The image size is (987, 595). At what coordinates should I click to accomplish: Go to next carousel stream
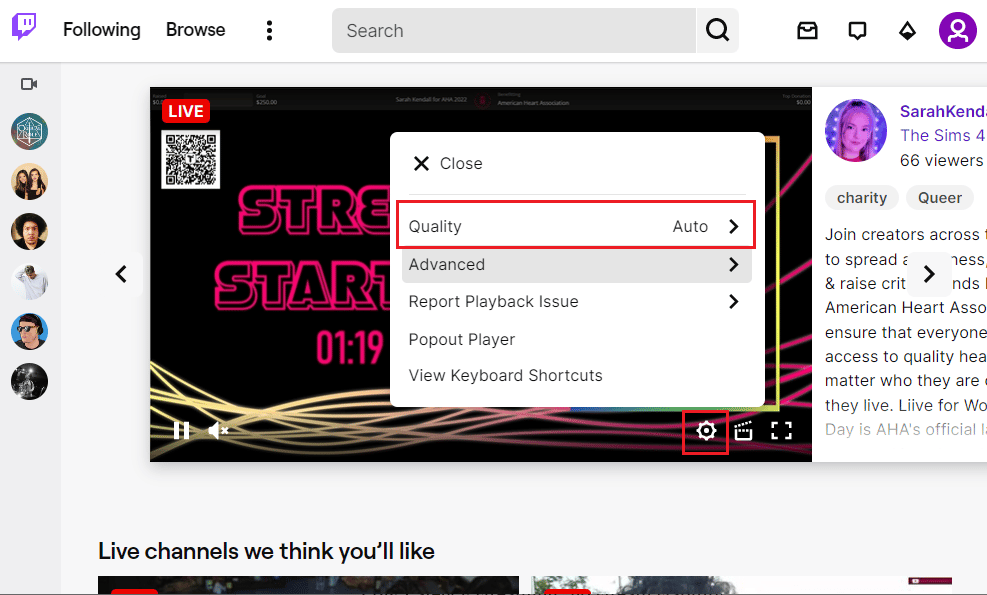click(929, 274)
